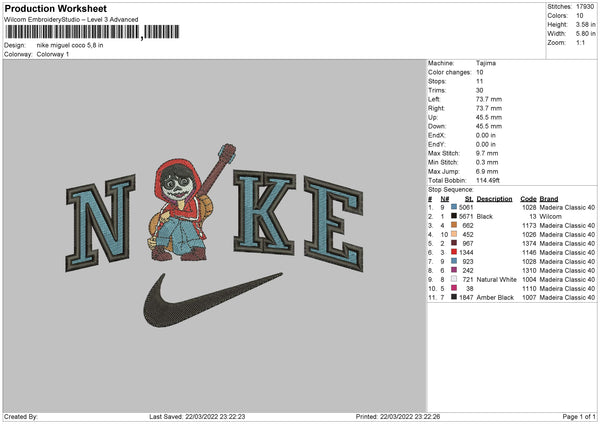
Task: Click the Max Jump value '6.9 mm'
Action: (x=487, y=171)
